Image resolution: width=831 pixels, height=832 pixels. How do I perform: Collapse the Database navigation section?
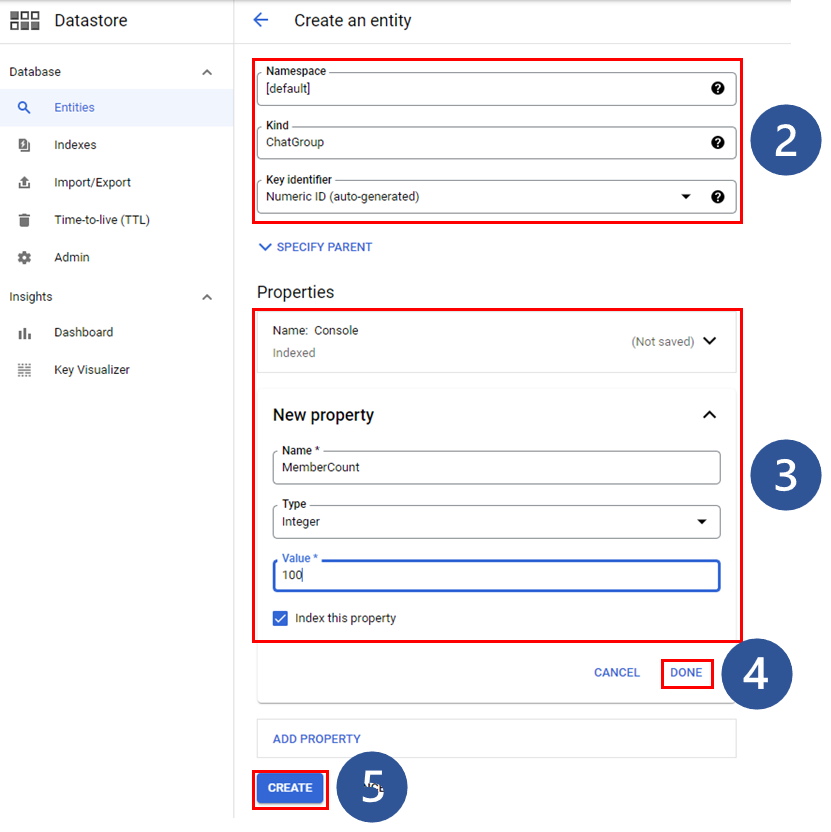tap(207, 71)
